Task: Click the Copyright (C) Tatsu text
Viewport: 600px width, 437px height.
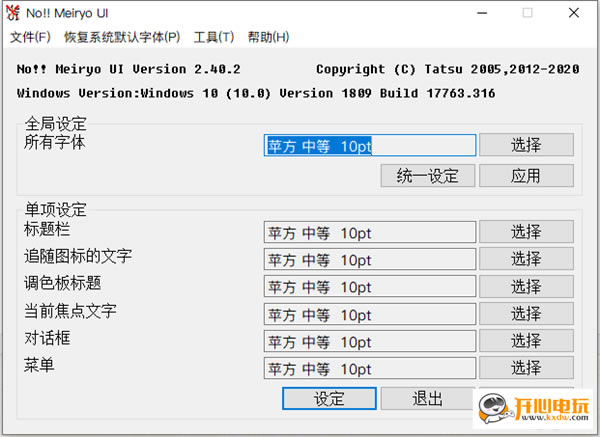Action: point(447,69)
